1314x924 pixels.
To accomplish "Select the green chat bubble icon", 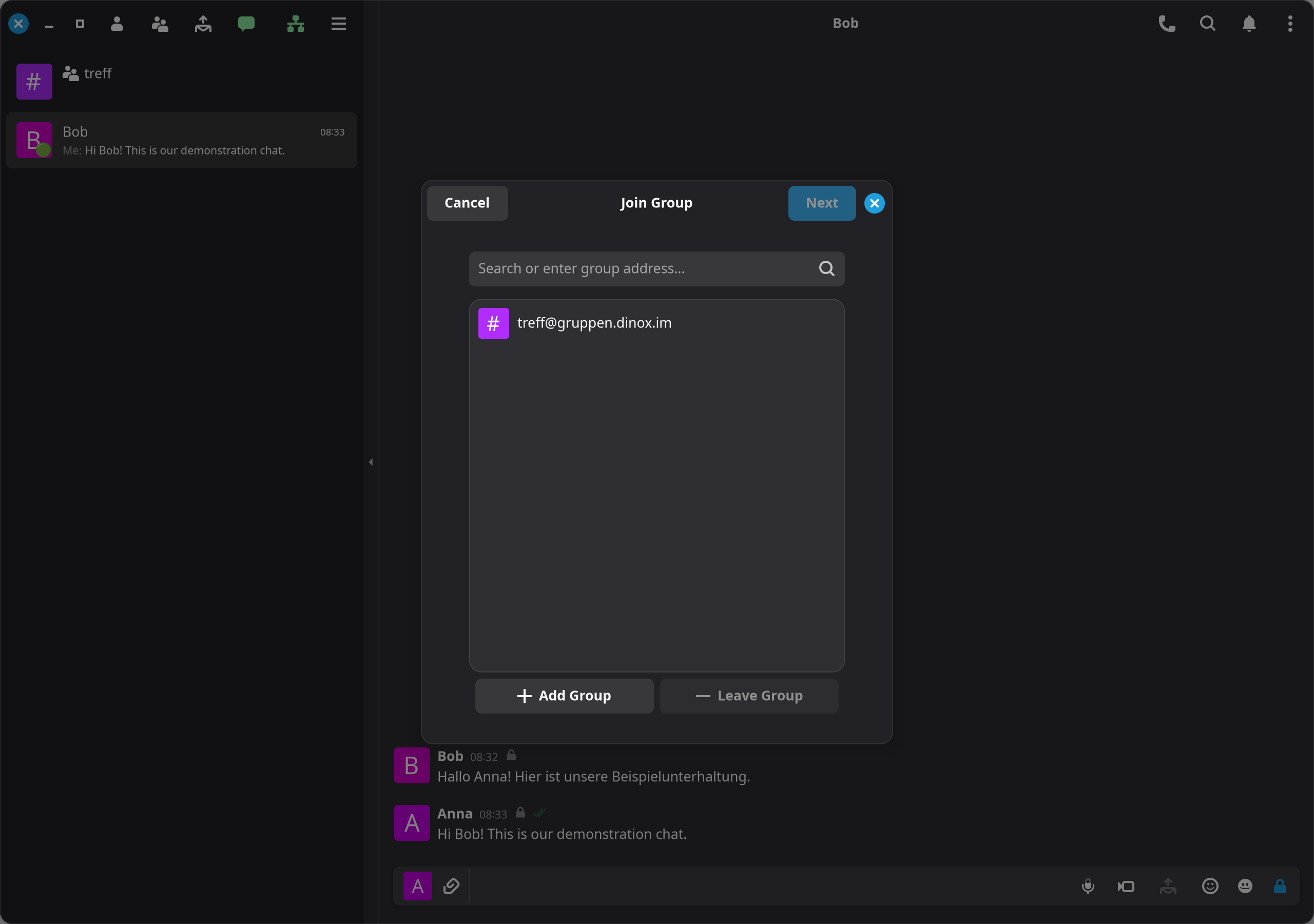I will coord(246,24).
